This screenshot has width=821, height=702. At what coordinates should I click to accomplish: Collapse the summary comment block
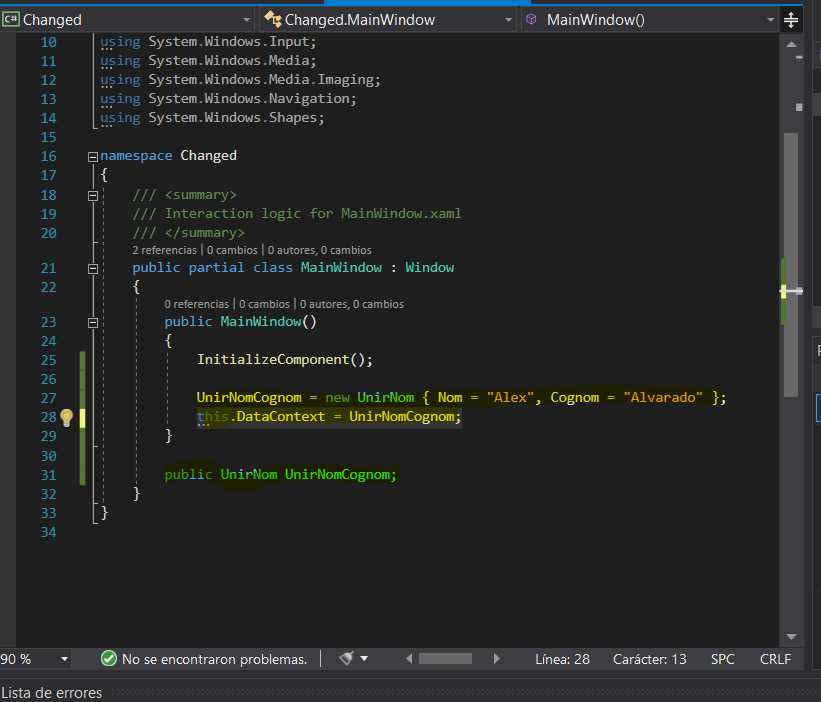coord(93,195)
